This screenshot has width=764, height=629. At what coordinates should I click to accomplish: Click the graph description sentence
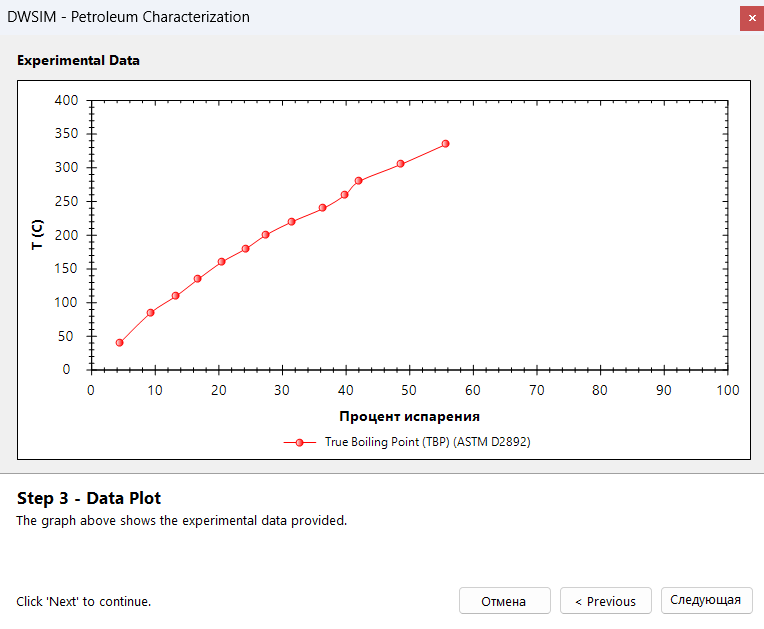click(182, 521)
